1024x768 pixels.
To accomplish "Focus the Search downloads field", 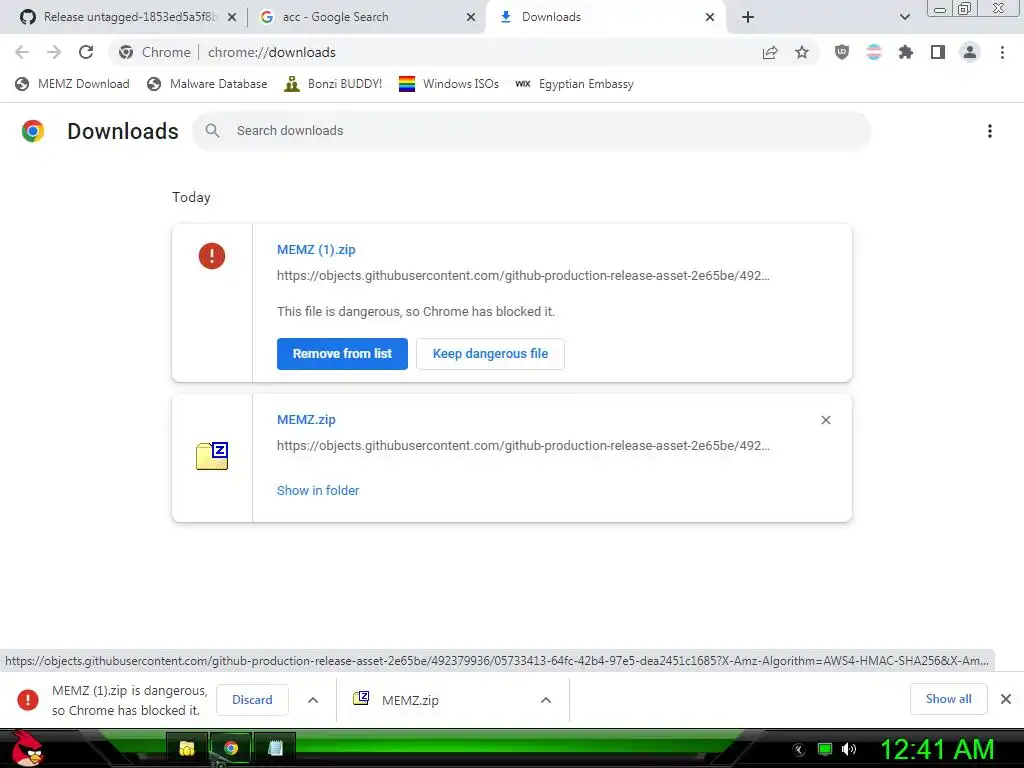I will coord(531,131).
